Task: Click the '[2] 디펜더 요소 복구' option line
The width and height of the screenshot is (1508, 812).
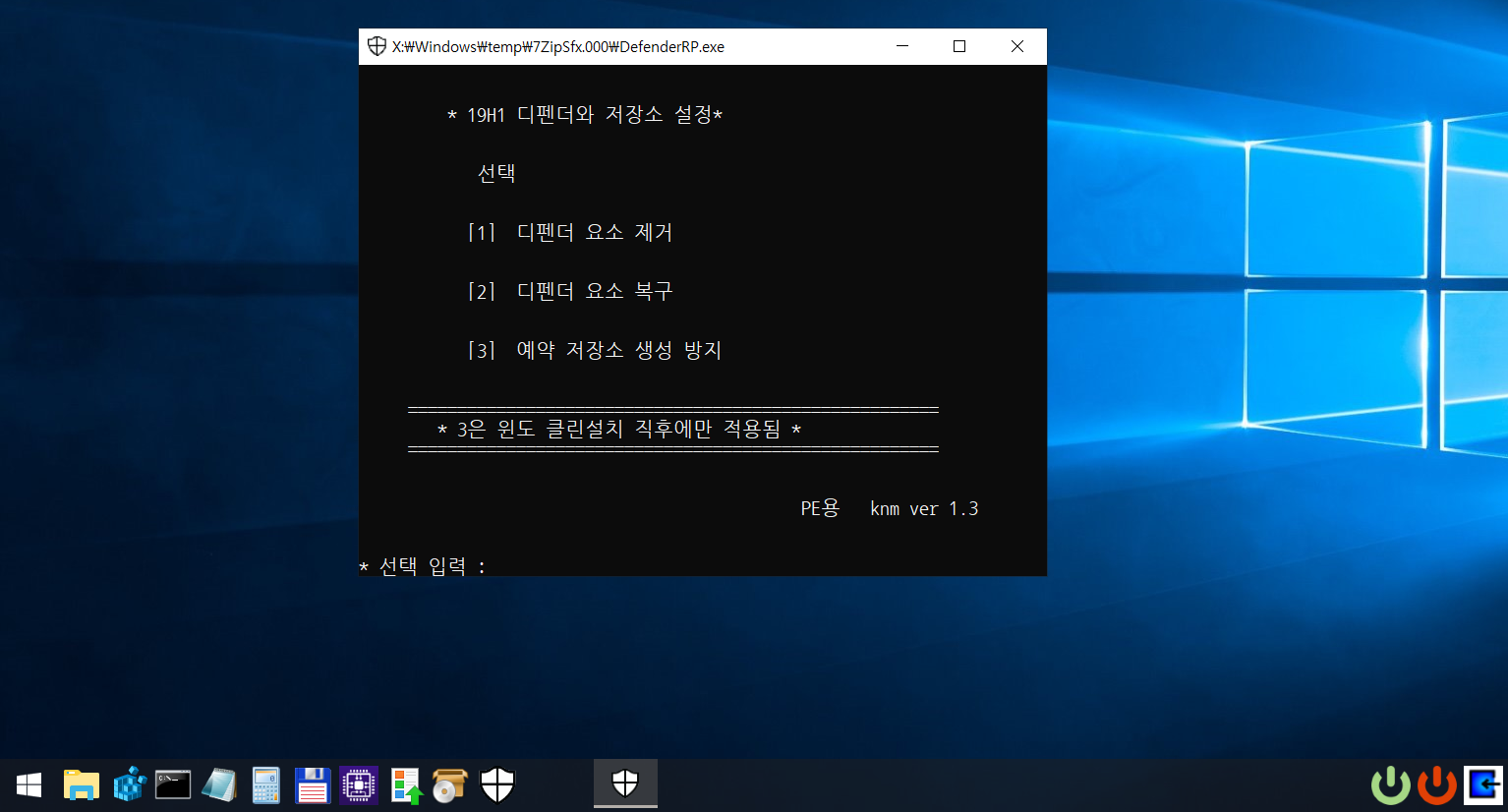Action: click(570, 291)
